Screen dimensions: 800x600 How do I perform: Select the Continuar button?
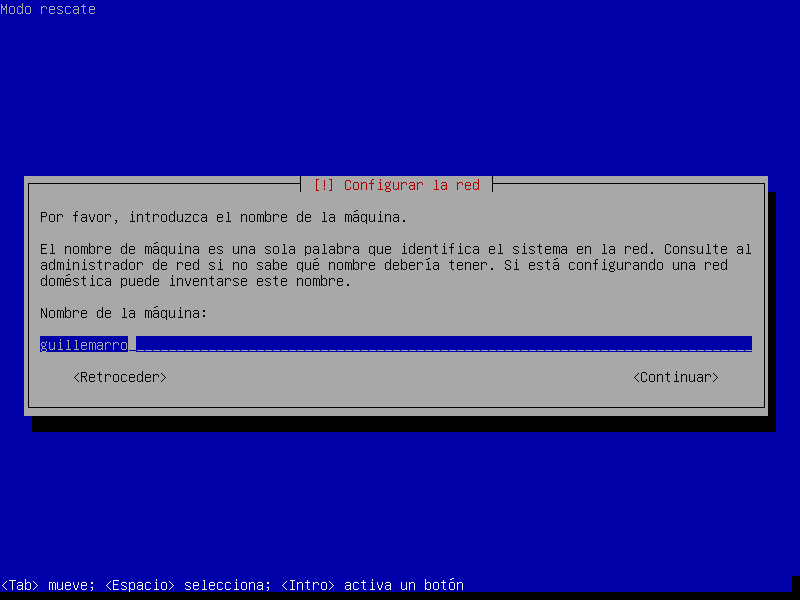click(x=676, y=377)
